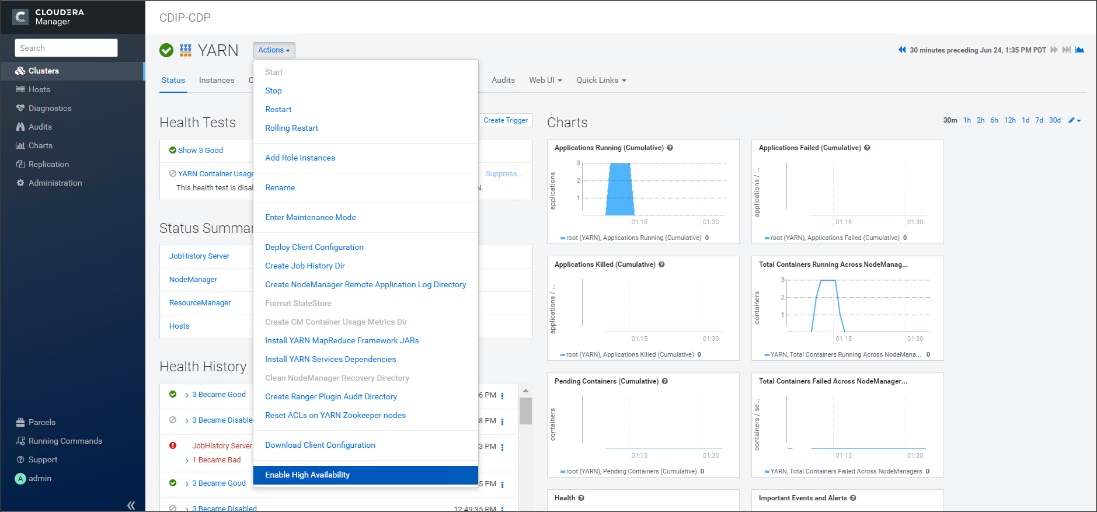The width and height of the screenshot is (1097, 512).
Task: Click the Audits icon in sidebar
Action: click(x=20, y=127)
